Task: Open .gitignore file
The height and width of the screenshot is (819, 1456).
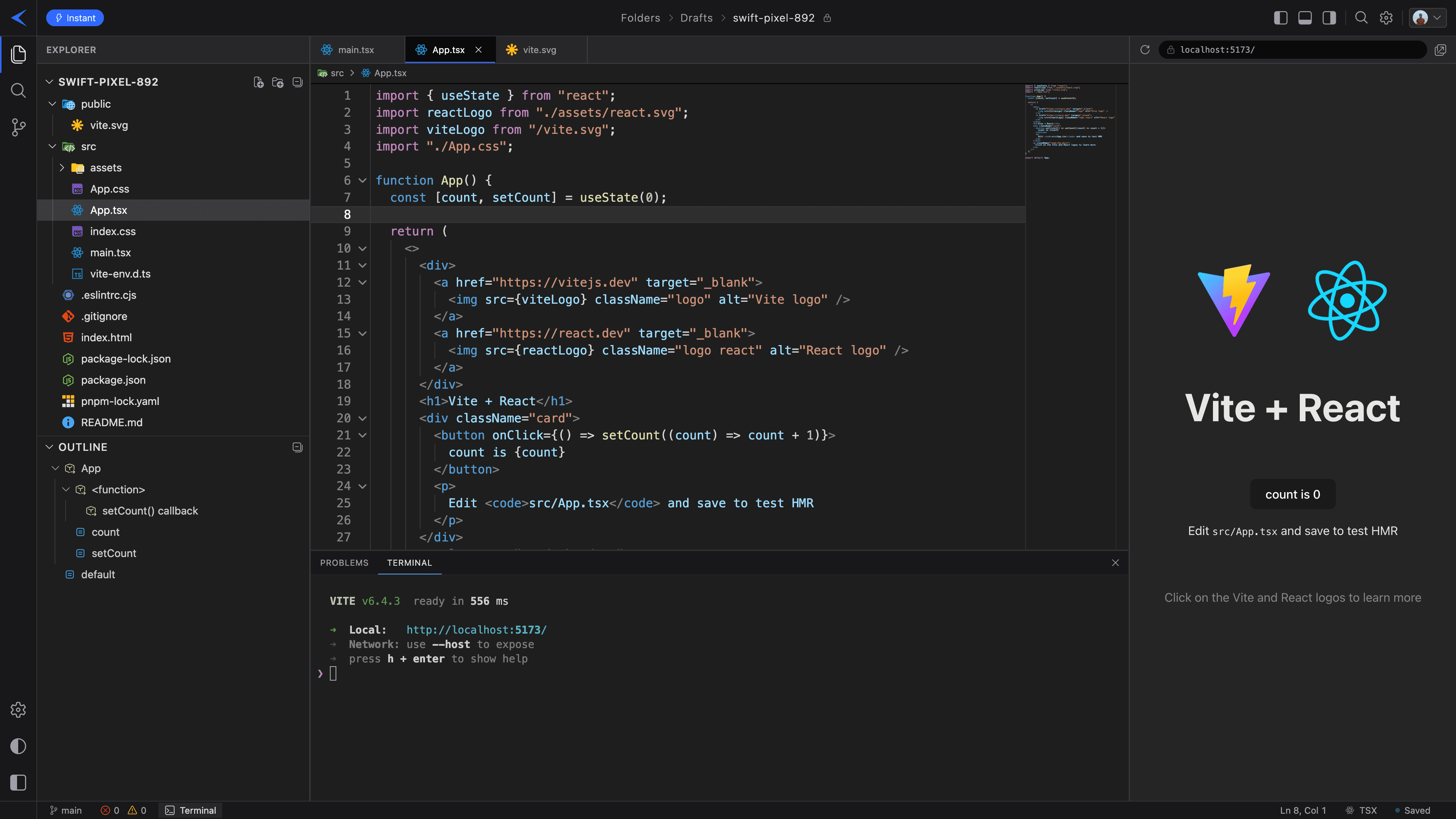Action: pyautogui.click(x=173, y=316)
